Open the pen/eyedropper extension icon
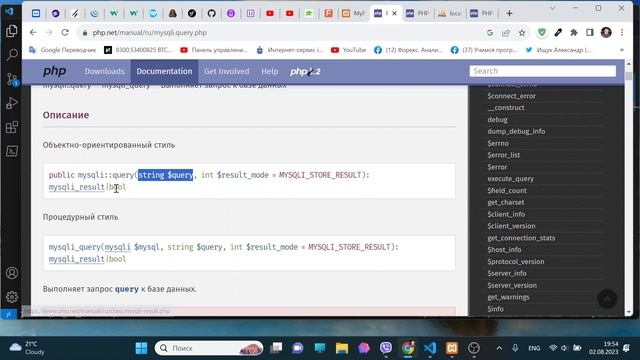This screenshot has height=360, width=640. point(558,33)
